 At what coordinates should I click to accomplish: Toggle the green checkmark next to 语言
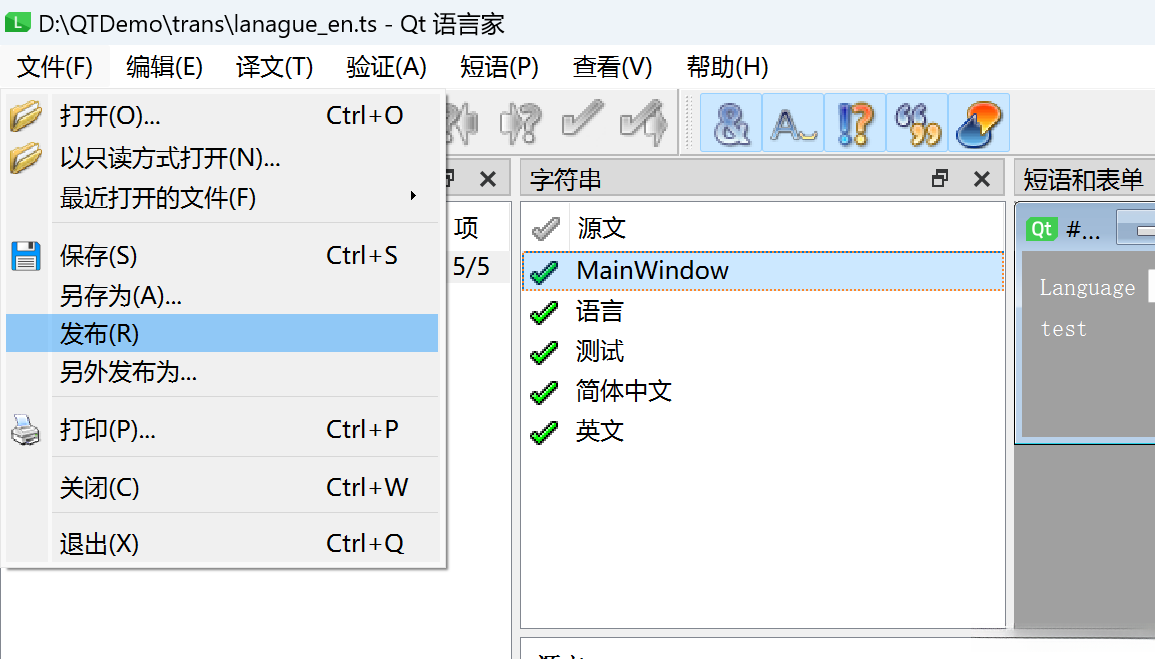(x=544, y=312)
